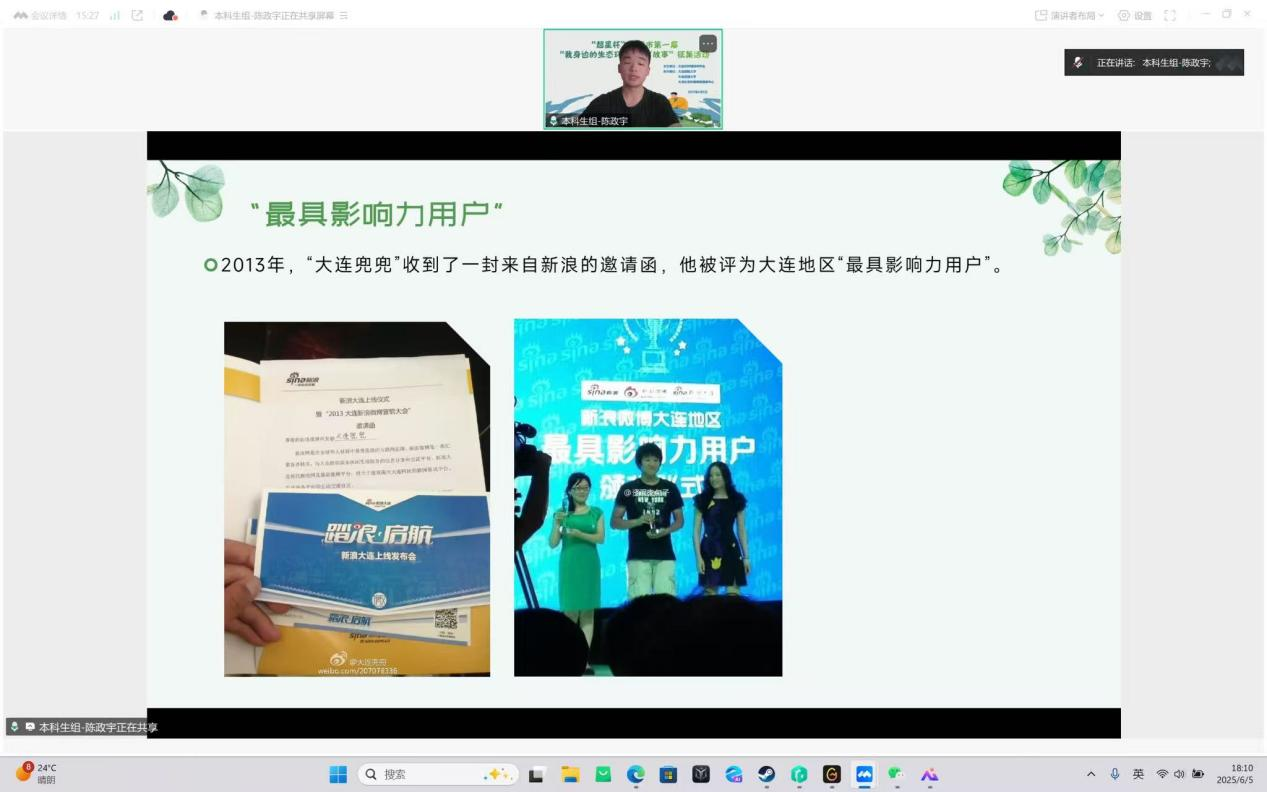Screen dimensions: 1267x792
Task: Click the sharing status label at bottom left
Action: tap(83, 727)
